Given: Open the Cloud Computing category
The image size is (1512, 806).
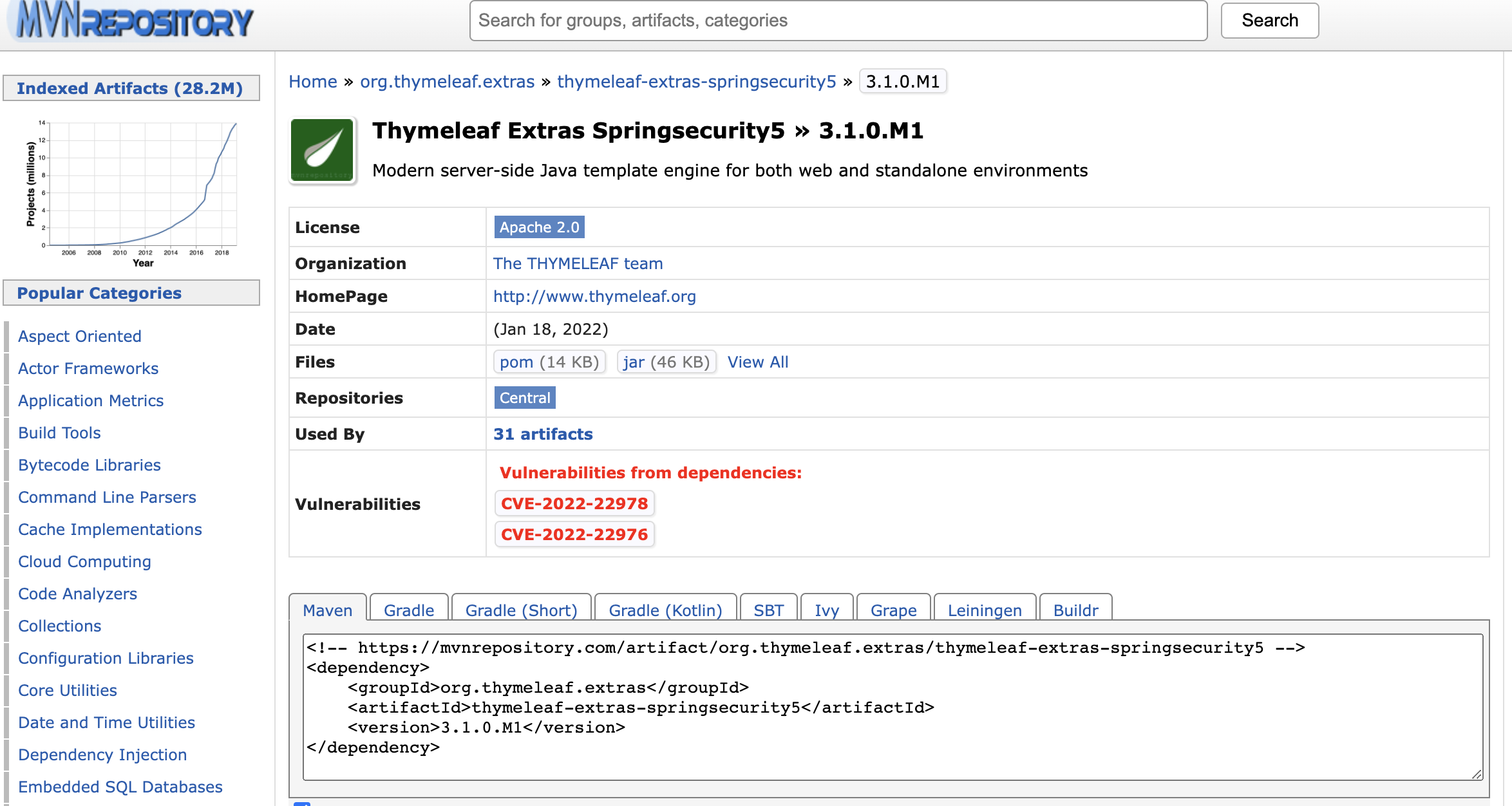Looking at the screenshot, I should [84, 561].
